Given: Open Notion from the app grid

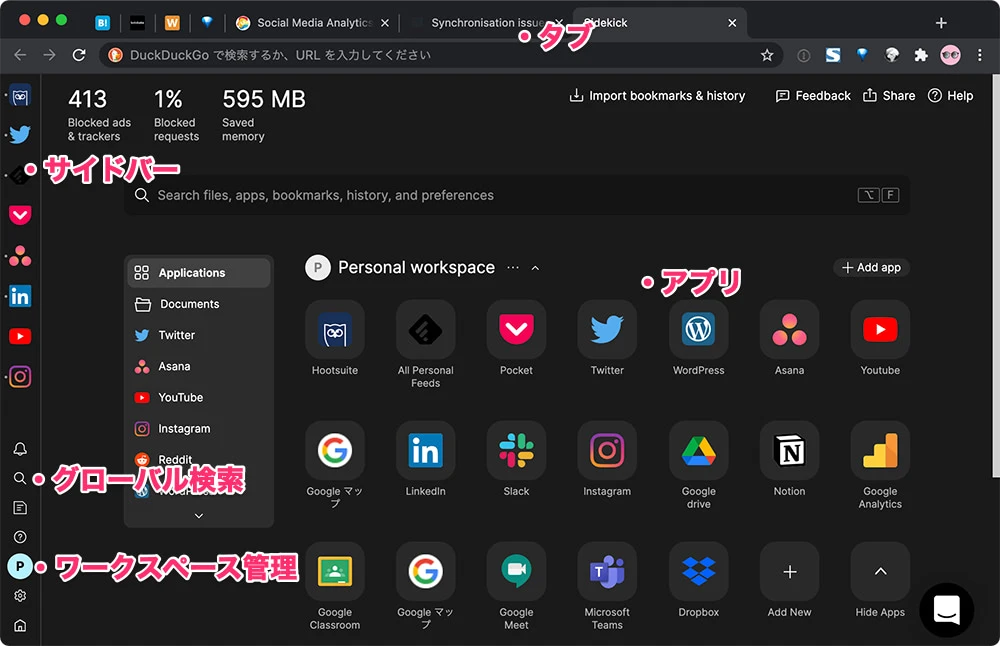Looking at the screenshot, I should click(x=789, y=451).
